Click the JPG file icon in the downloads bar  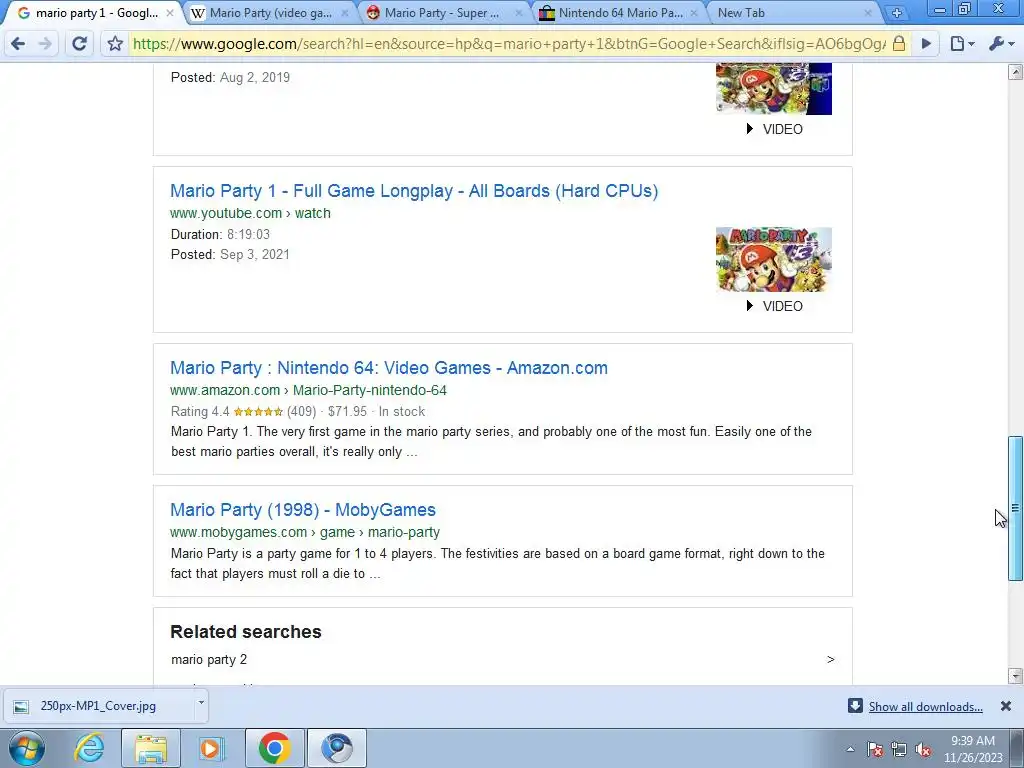(21, 706)
